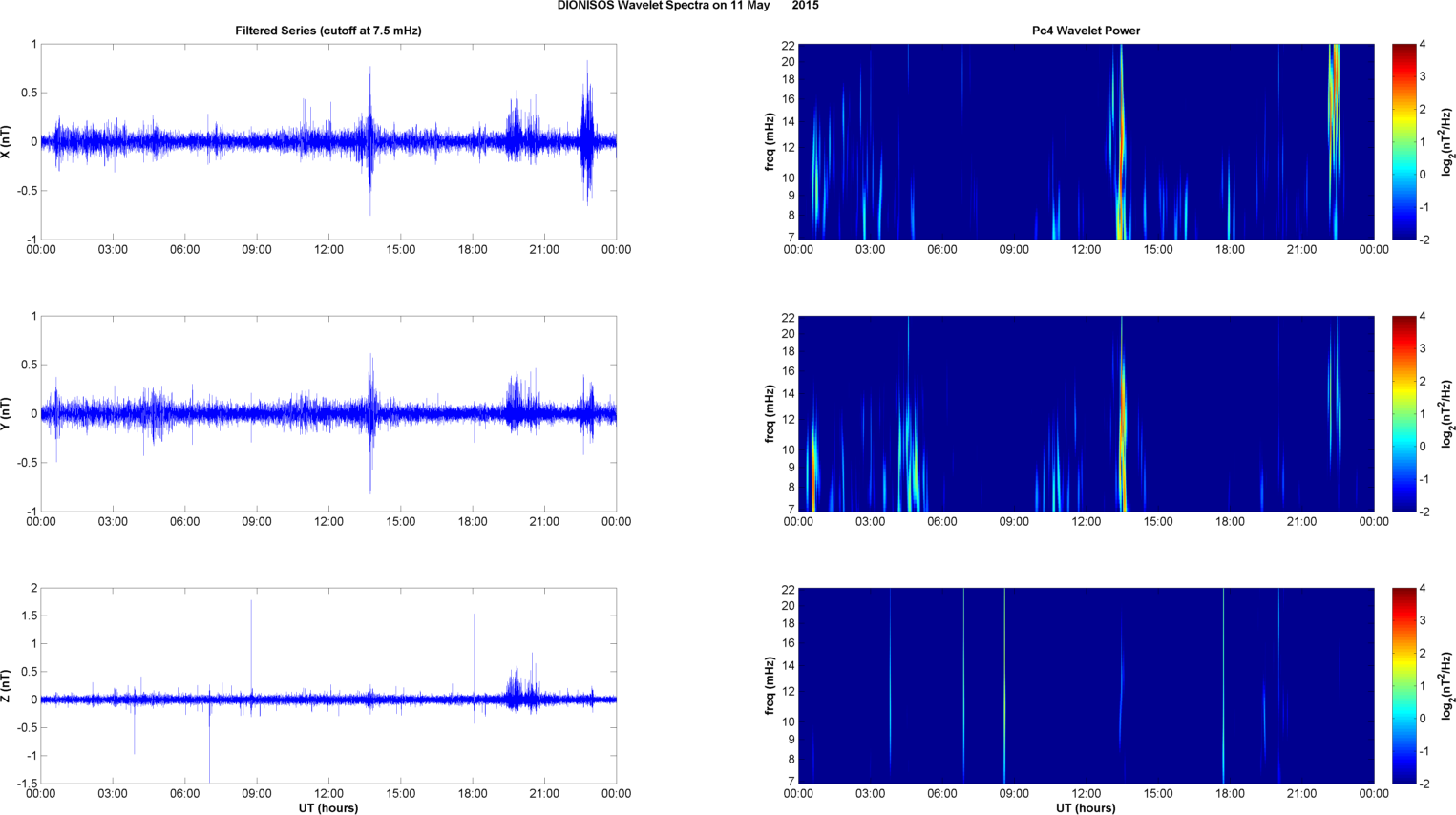The width and height of the screenshot is (1456, 815).
Task: Select the 'Pc4 Wavelet Power' heading
Action: point(1086,31)
